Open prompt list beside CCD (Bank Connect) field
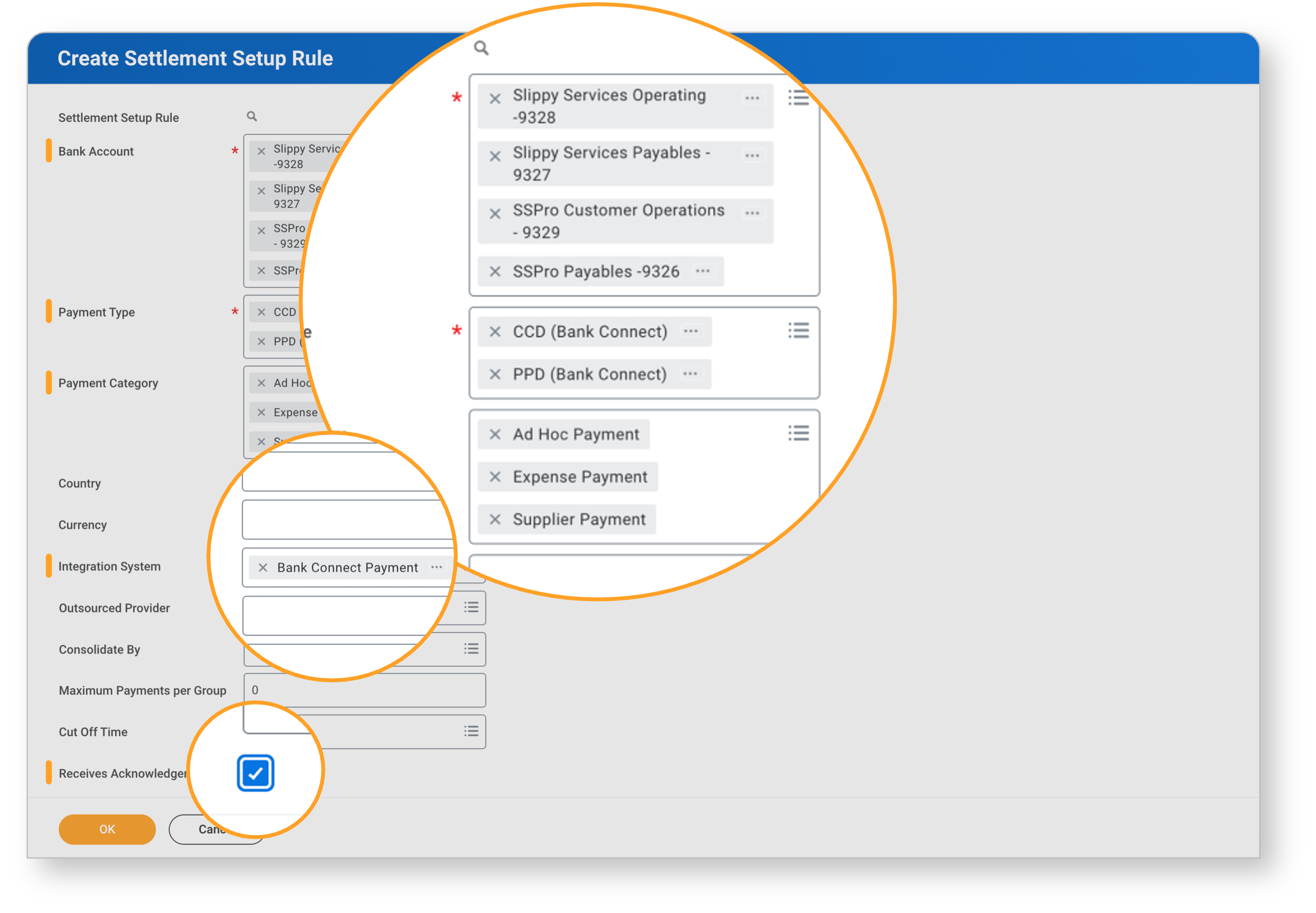The height and width of the screenshot is (913, 1316). pos(798,330)
